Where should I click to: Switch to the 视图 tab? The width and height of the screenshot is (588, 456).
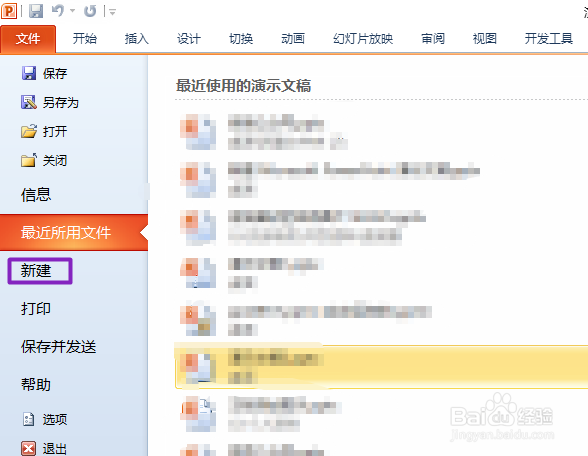(x=484, y=39)
